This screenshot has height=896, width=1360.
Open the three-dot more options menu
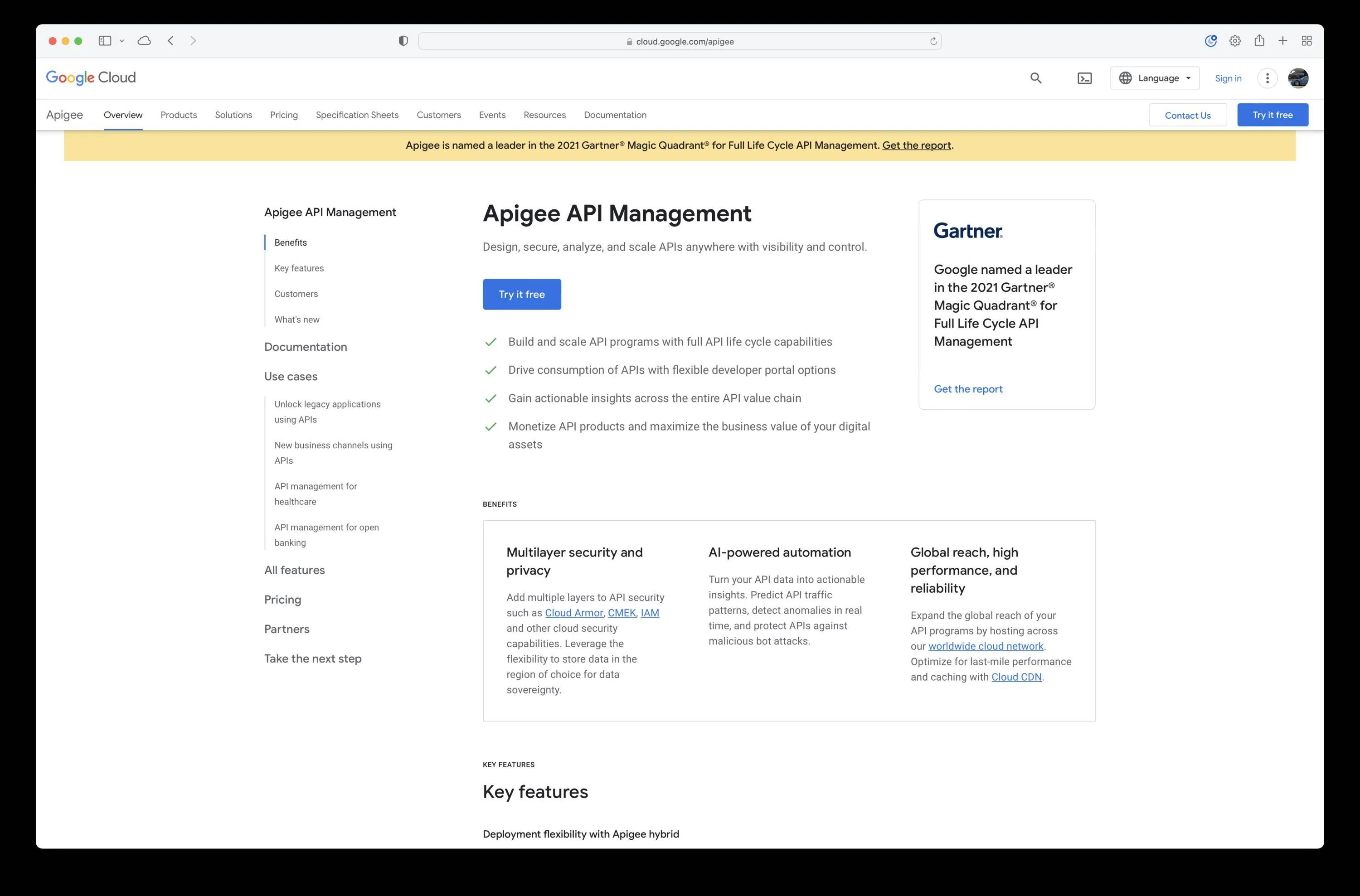[x=1267, y=78]
